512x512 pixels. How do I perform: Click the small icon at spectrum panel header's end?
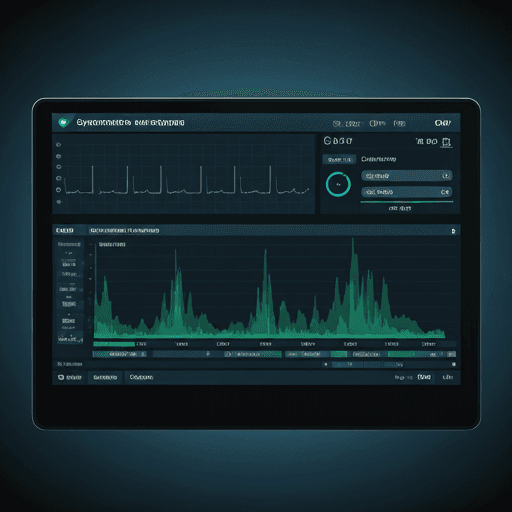453,231
